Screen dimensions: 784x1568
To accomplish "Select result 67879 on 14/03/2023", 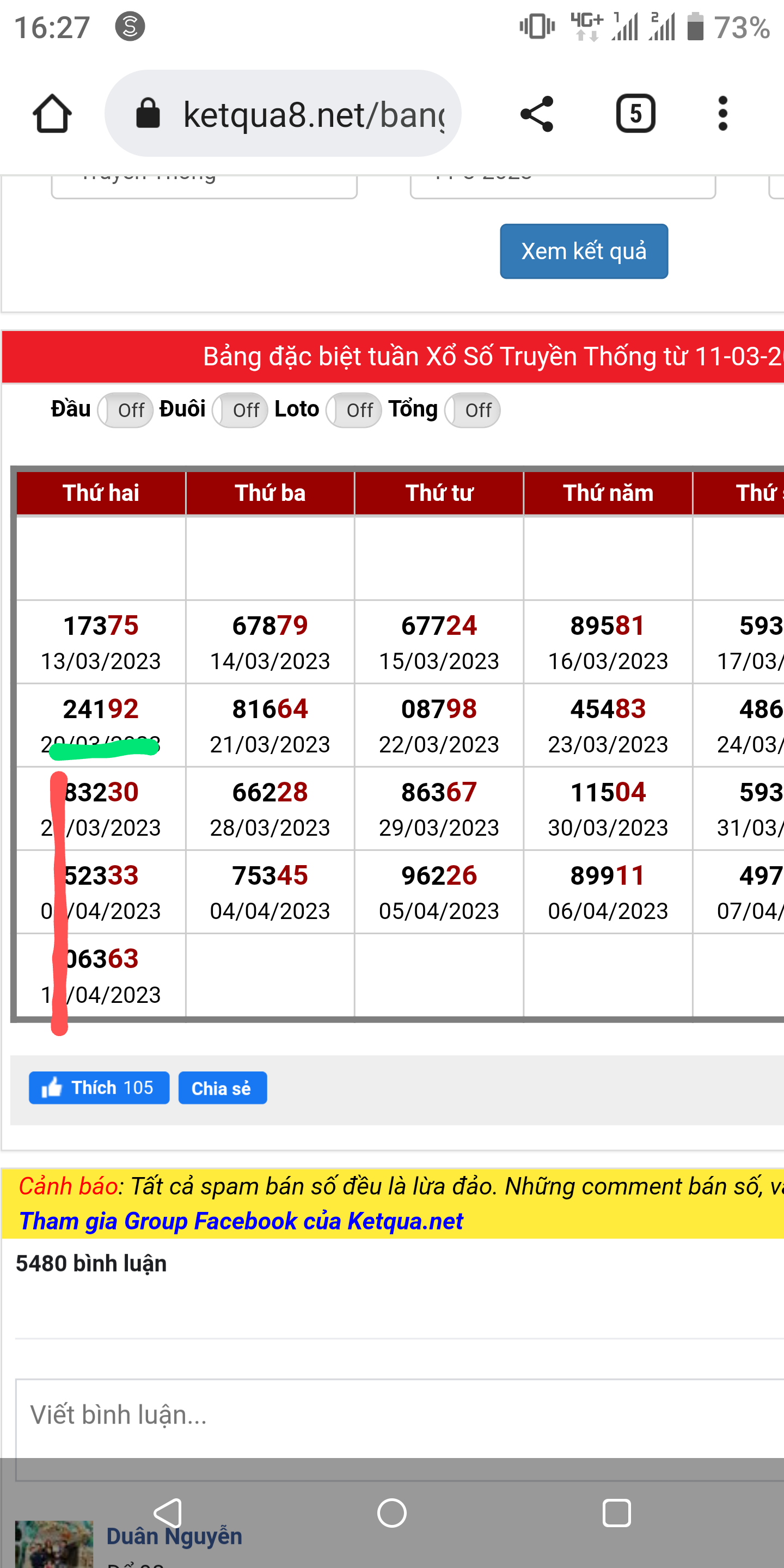I will (x=270, y=626).
